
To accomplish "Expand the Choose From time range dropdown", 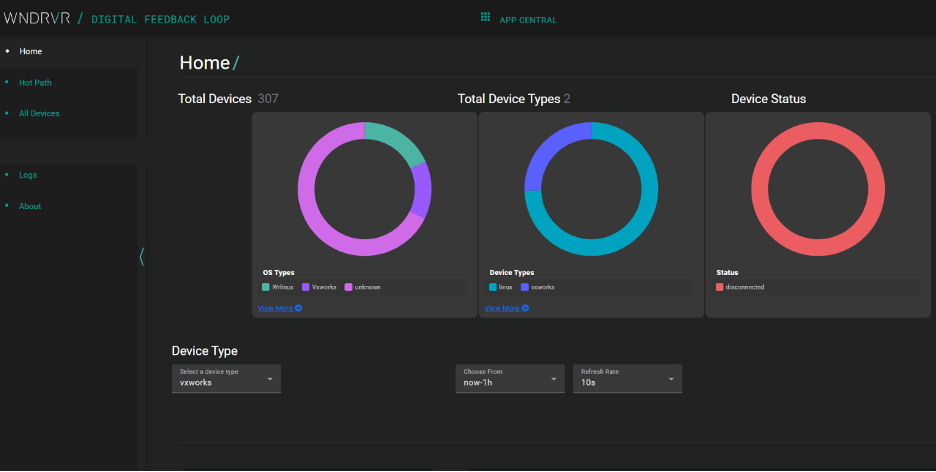I will pos(509,378).
